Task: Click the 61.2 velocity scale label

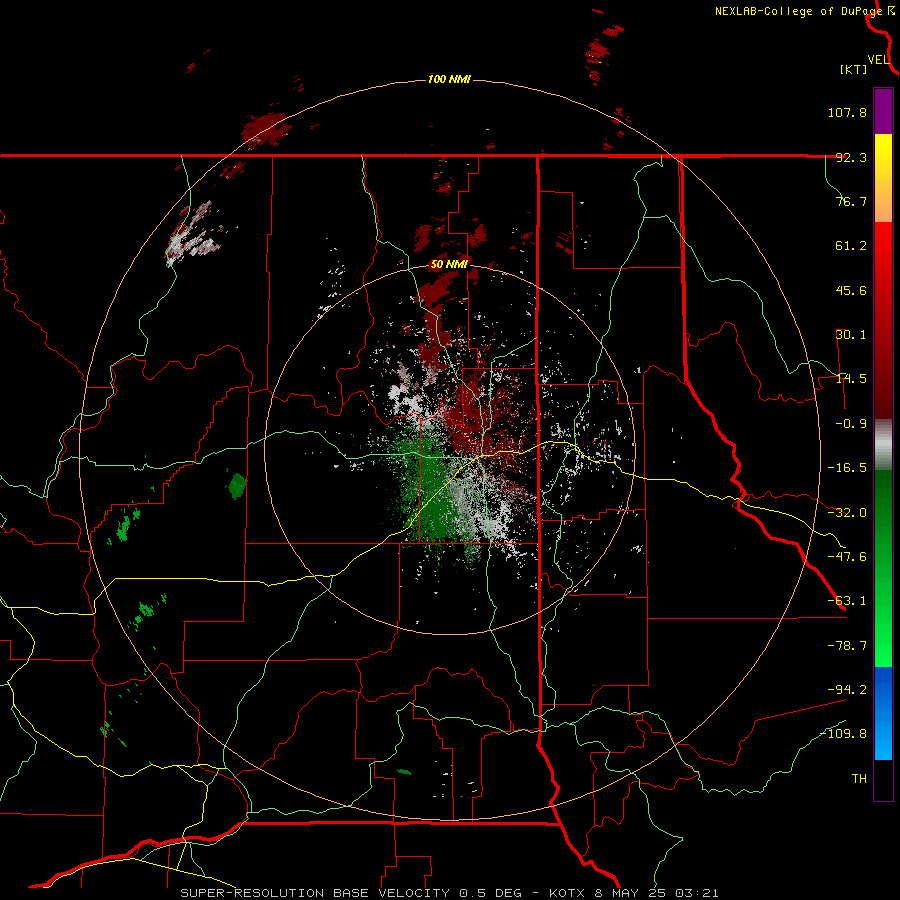Action: coord(851,246)
